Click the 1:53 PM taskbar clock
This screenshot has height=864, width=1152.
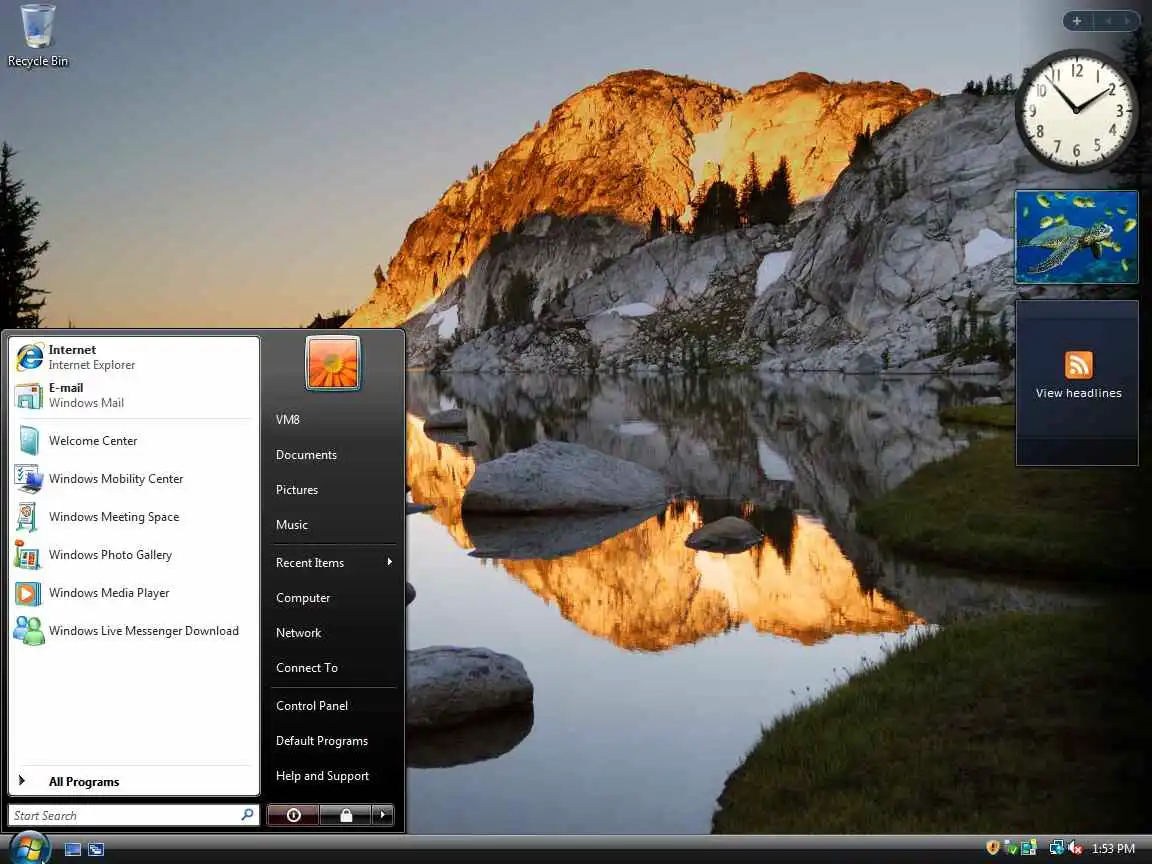(1113, 849)
